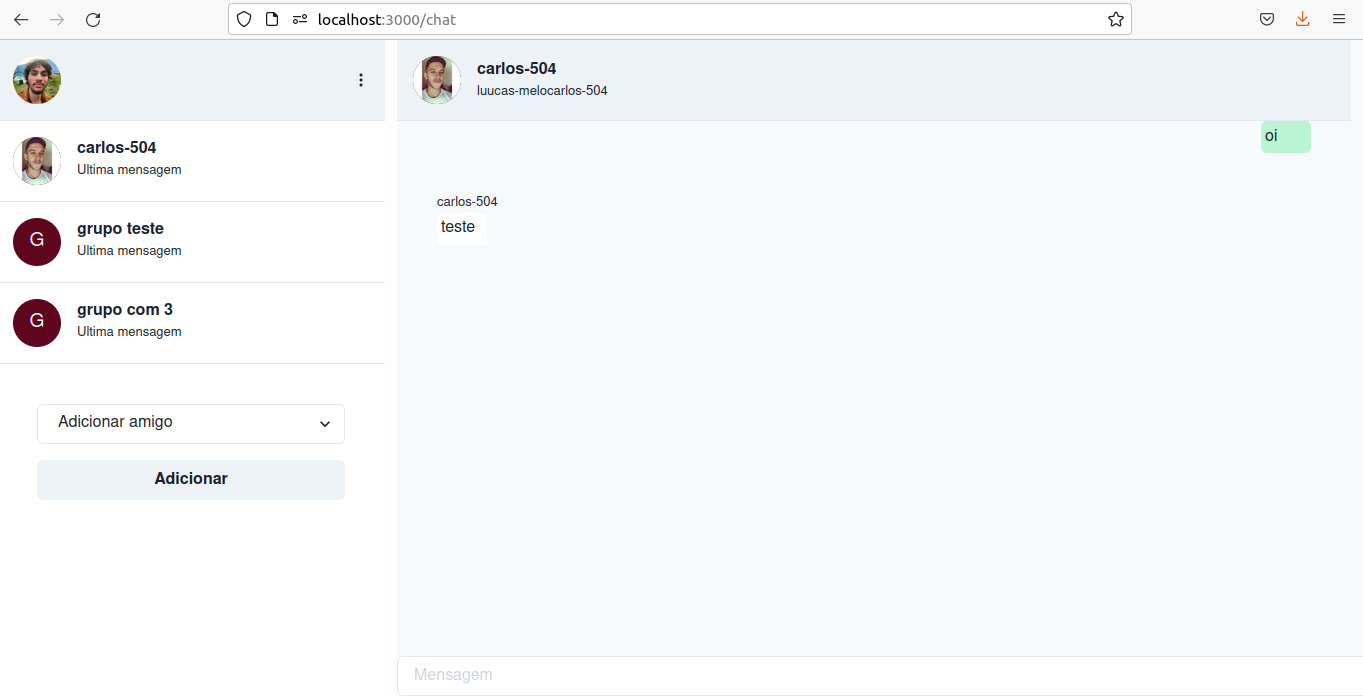Open the chat with carlos-504
Image resolution: width=1363 pixels, height=696 pixels.
coord(150,160)
